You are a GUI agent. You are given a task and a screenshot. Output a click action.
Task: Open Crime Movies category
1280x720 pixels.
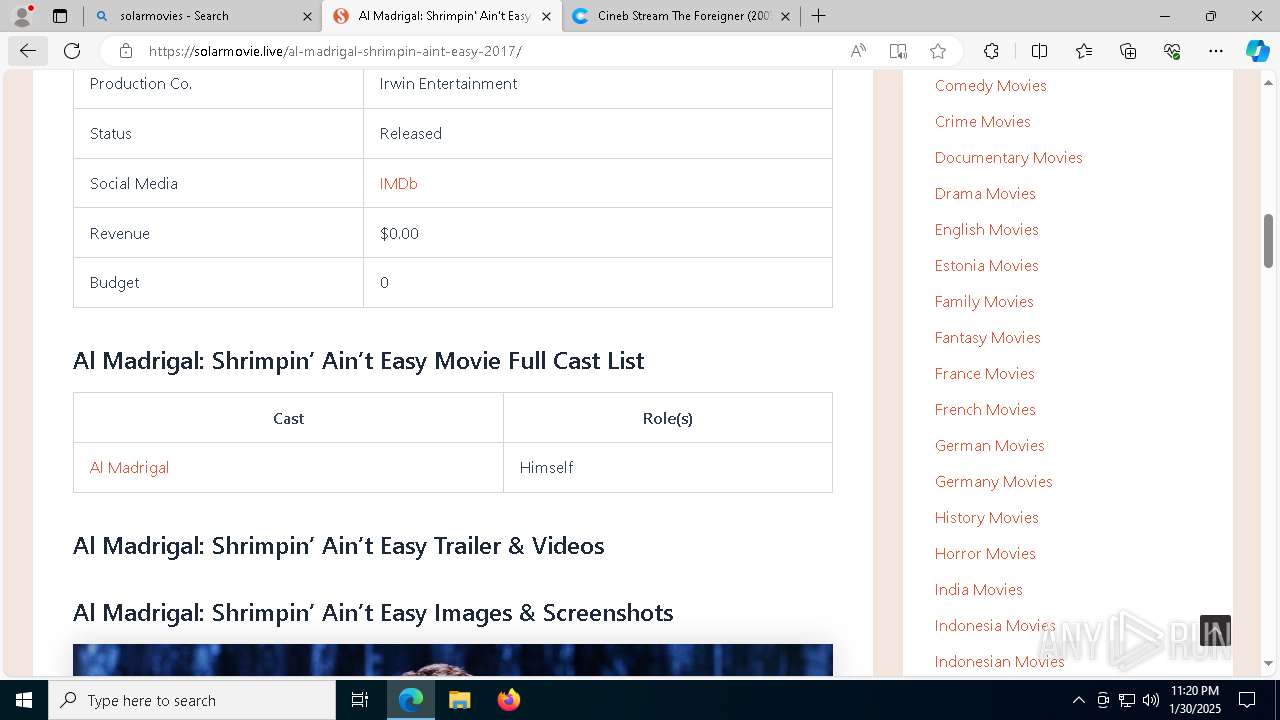(982, 122)
